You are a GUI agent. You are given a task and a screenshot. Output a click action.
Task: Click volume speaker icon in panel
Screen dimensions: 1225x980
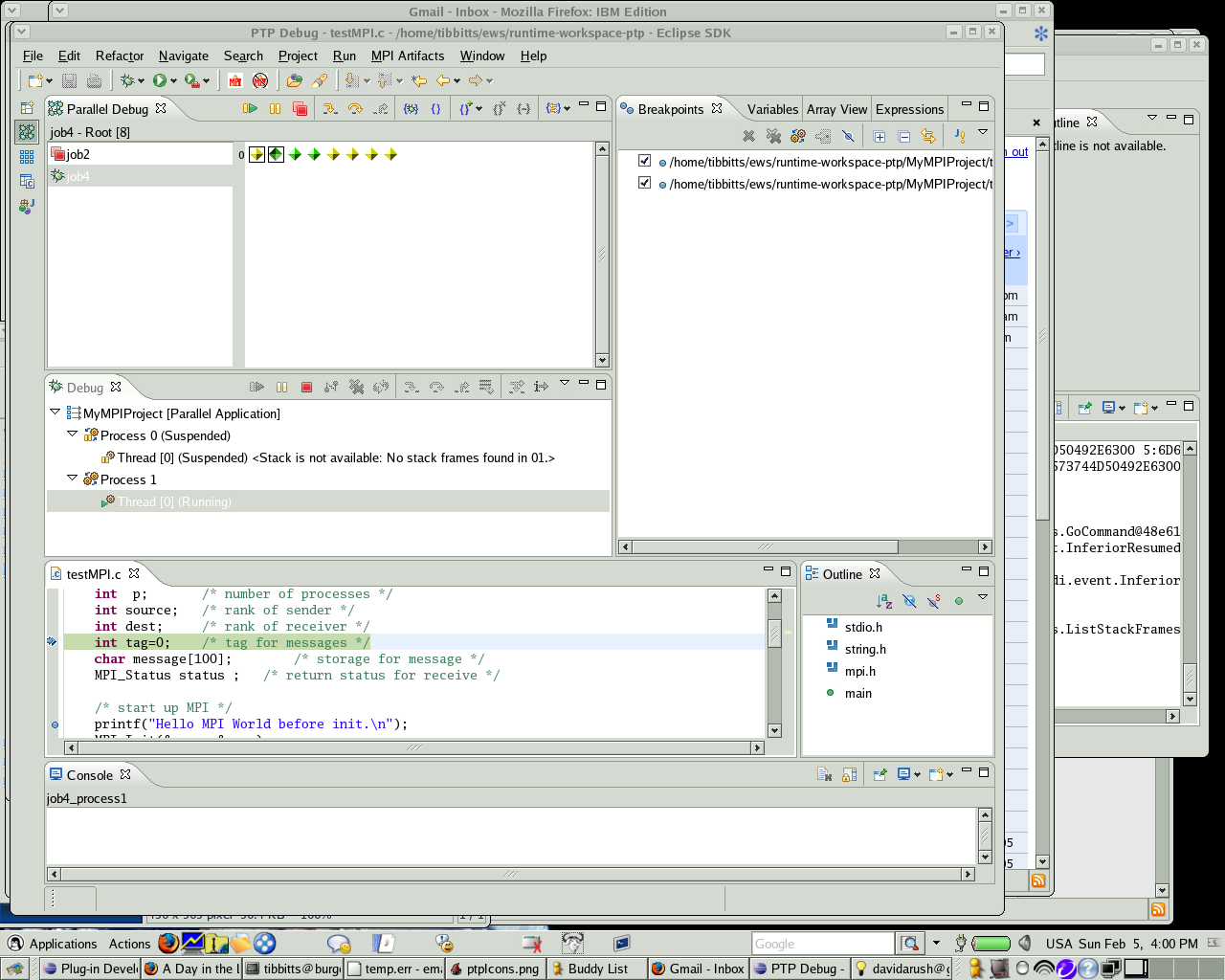(1025, 943)
